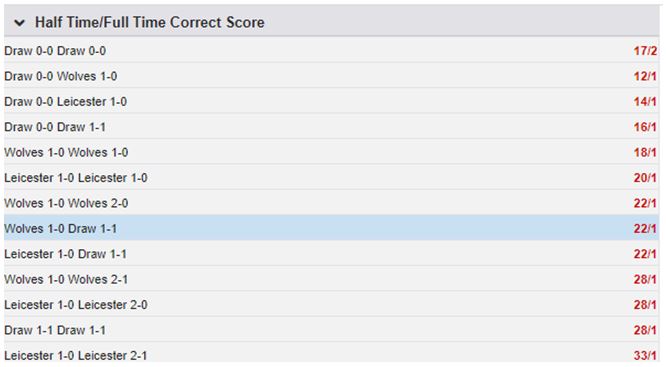Image resolution: width=666 pixels, height=367 pixels.
Task: Click the Leicester 1-0 Leicester 2-1 row label
Action: tap(76, 356)
